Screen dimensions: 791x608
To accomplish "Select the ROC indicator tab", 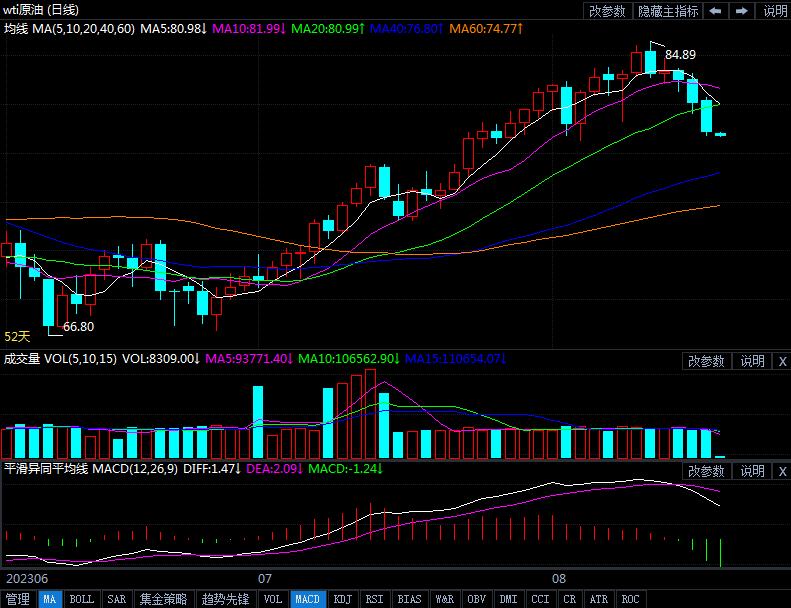I will click(x=630, y=599).
